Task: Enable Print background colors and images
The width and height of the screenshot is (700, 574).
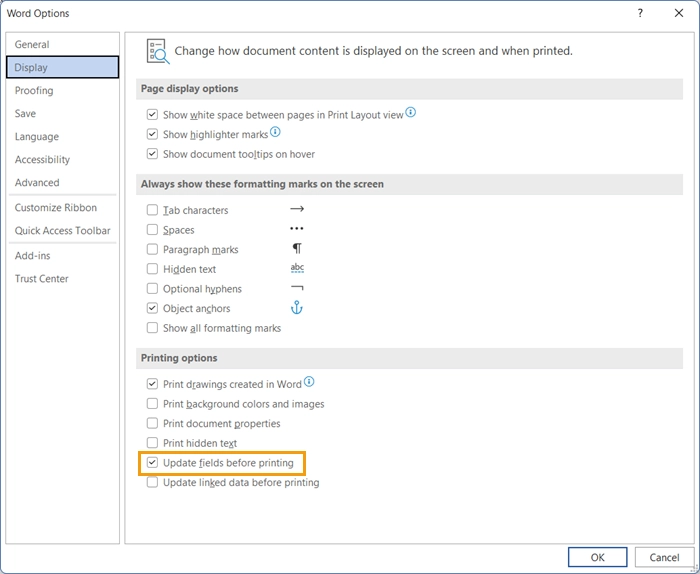Action: 152,403
